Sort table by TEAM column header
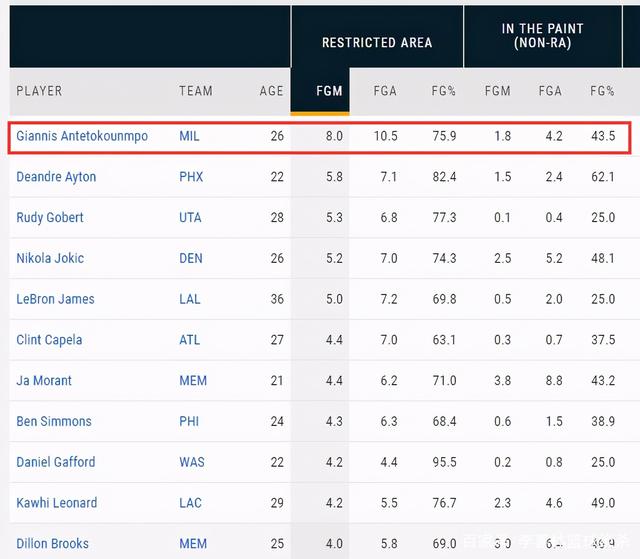 pos(196,91)
